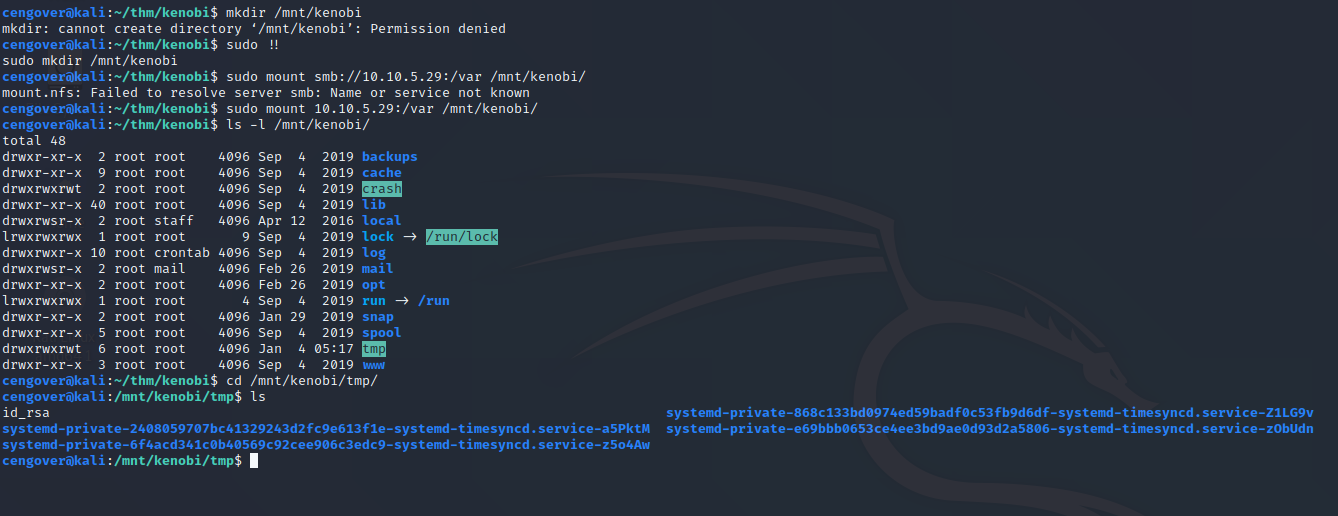This screenshot has height=516, width=1338.
Task: Click the lib directory entry
Action: [373, 205]
